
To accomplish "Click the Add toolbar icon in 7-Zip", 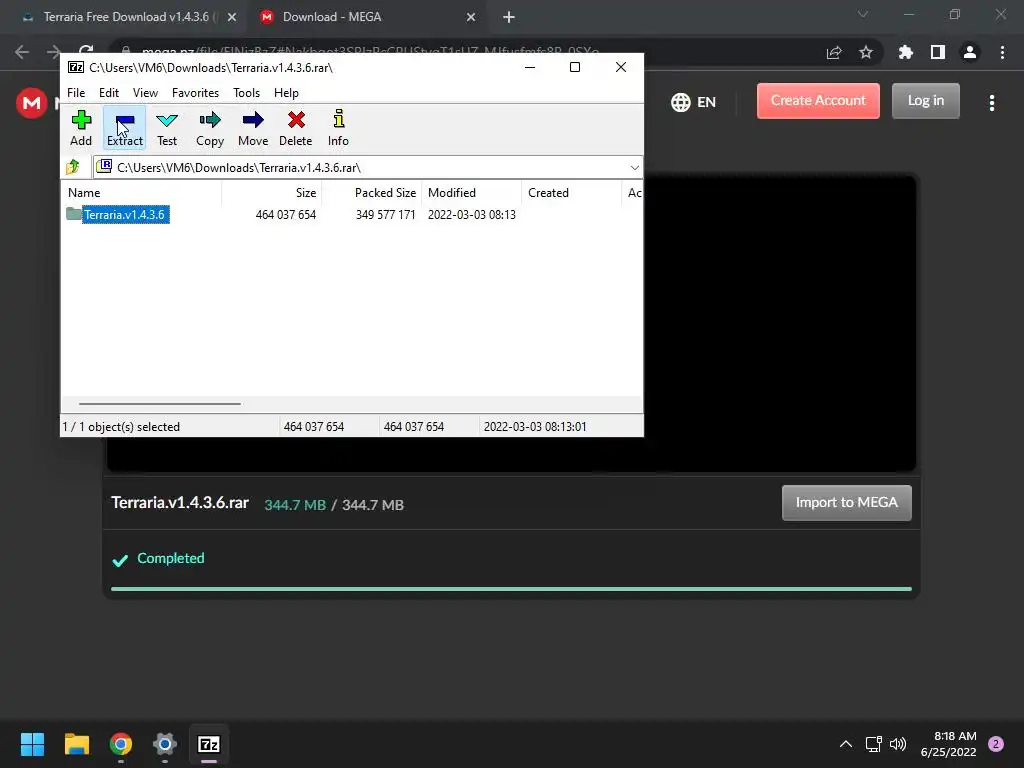I will (x=81, y=127).
